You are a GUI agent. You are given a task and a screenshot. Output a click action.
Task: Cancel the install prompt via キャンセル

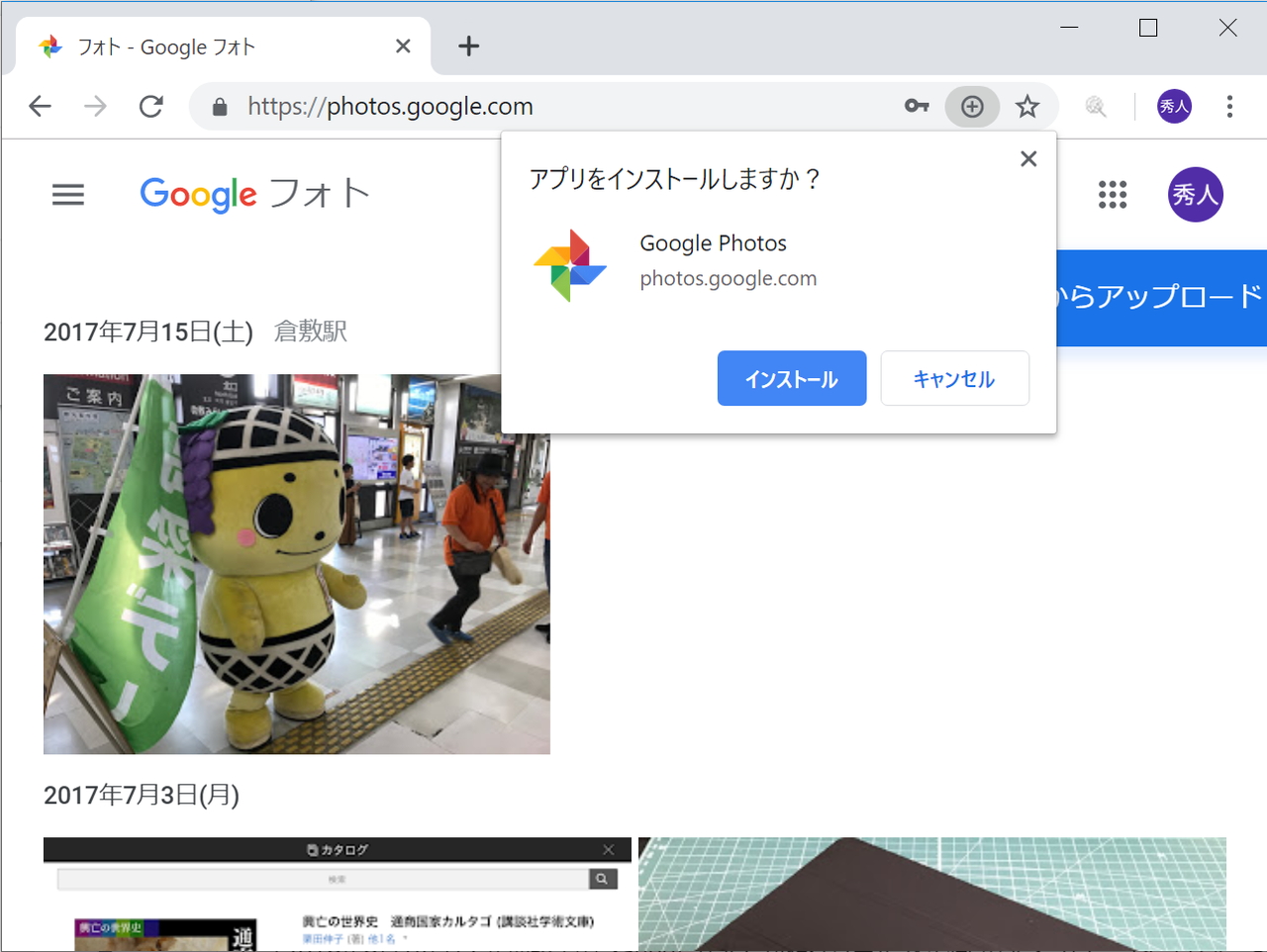pos(953,378)
